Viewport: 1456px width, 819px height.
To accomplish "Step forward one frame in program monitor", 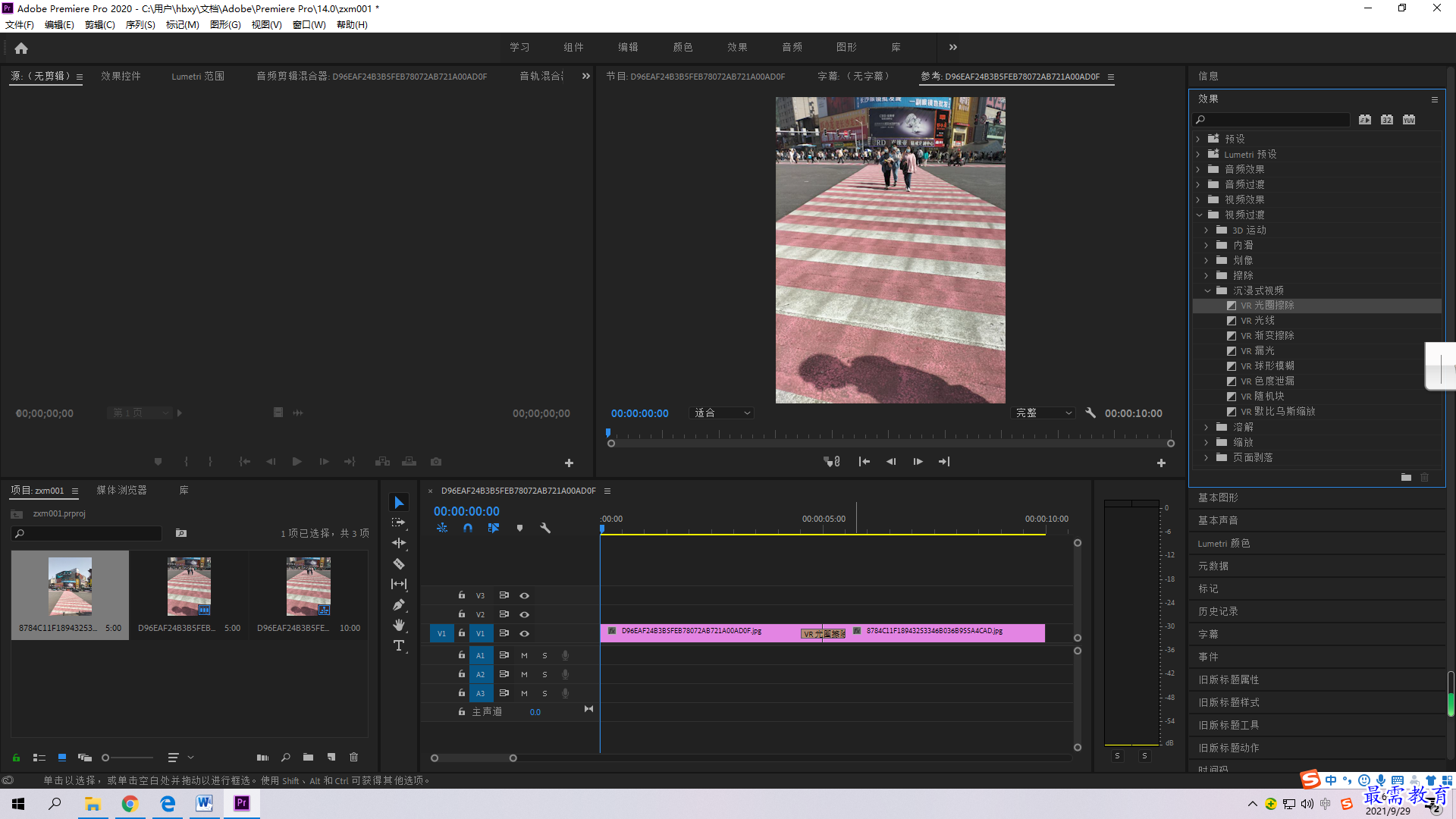I will coord(918,461).
